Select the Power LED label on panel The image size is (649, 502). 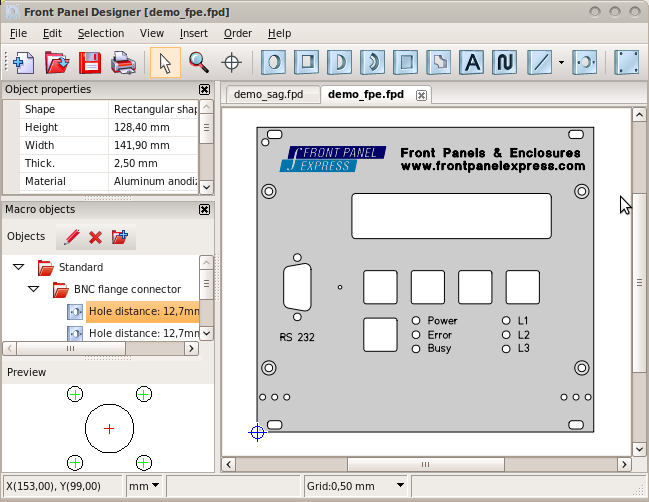[x=442, y=321]
